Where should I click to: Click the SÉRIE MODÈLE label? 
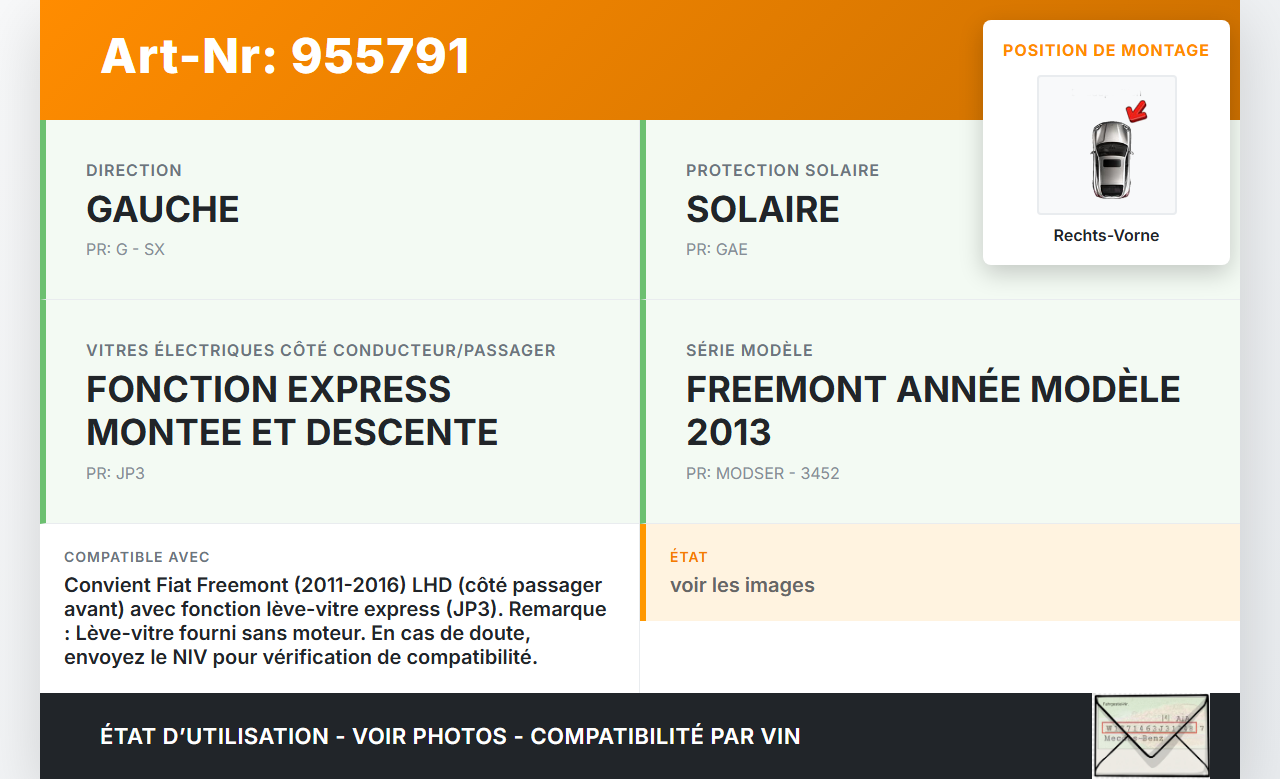(749, 350)
